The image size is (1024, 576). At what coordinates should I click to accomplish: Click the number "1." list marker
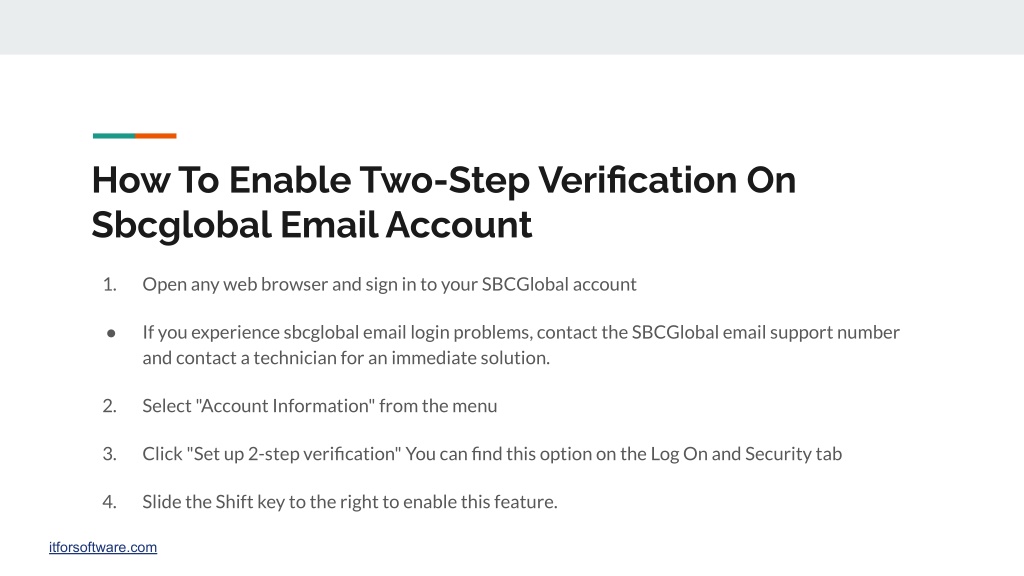pos(110,285)
